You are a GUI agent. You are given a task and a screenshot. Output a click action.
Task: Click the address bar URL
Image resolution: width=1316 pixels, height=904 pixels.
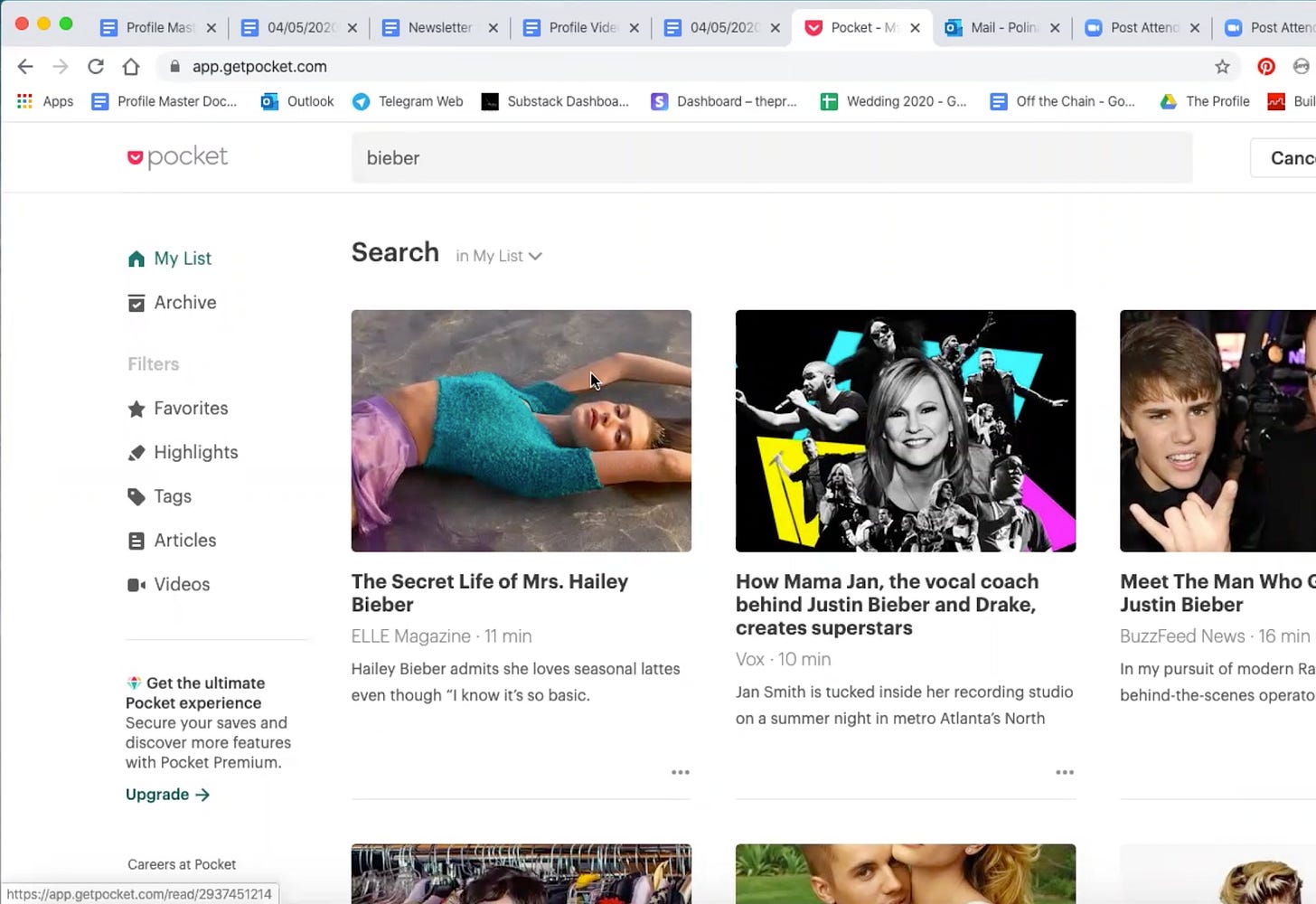coord(259,66)
